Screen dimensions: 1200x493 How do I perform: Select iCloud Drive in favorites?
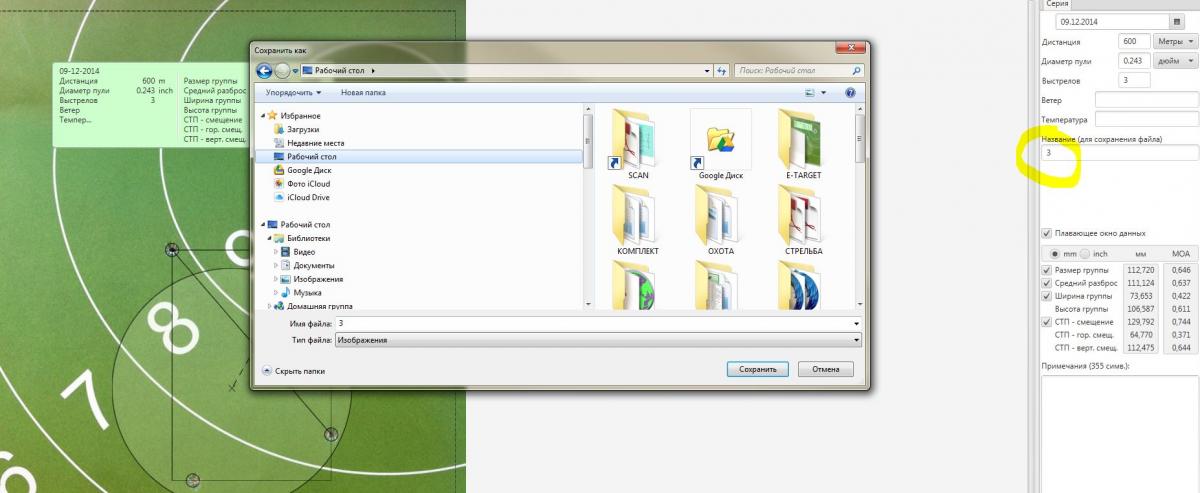(x=307, y=198)
